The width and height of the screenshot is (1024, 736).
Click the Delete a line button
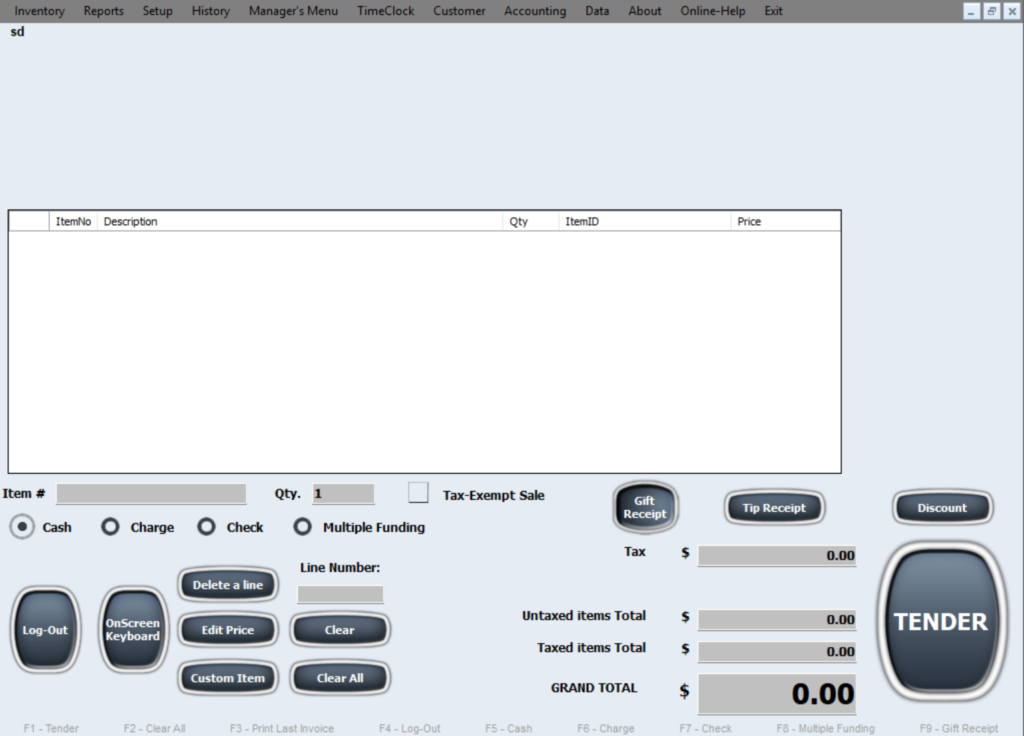(227, 584)
